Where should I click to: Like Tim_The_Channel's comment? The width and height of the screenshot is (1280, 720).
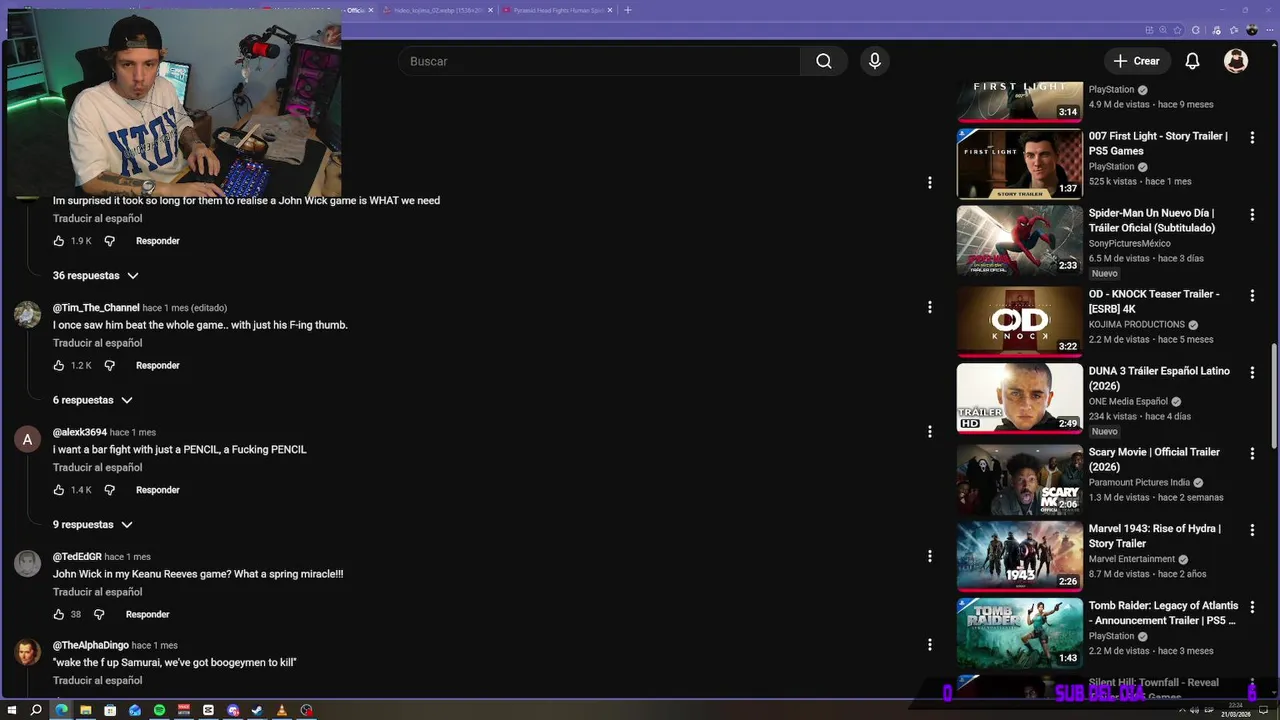click(59, 366)
